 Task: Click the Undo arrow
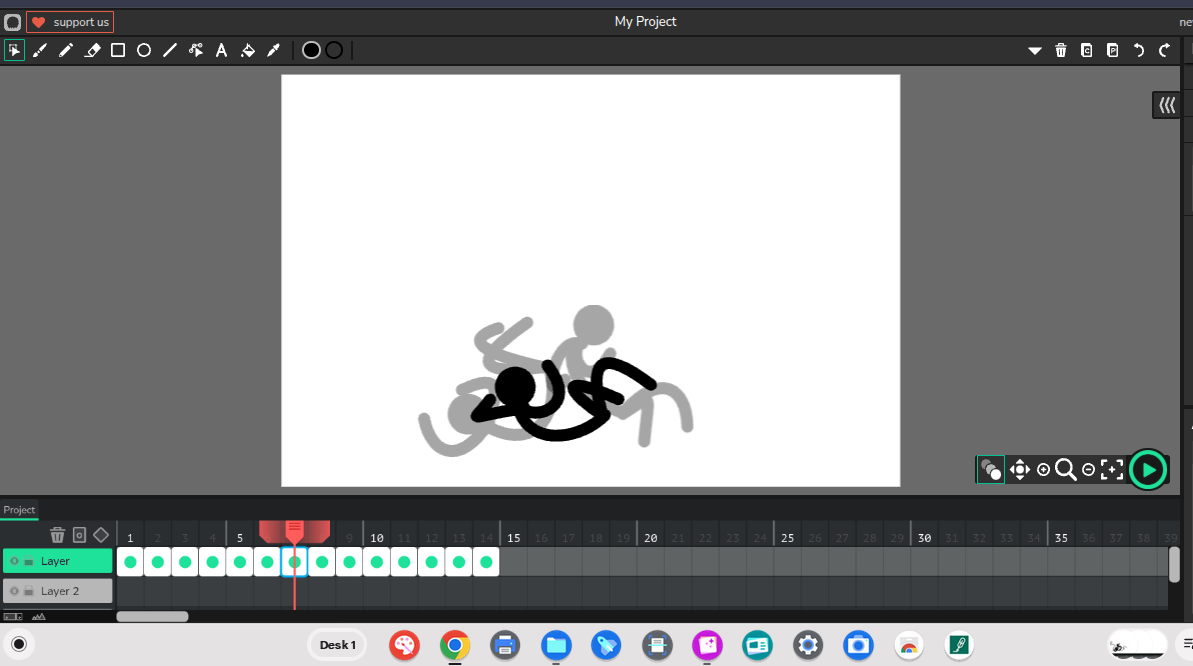(1138, 50)
